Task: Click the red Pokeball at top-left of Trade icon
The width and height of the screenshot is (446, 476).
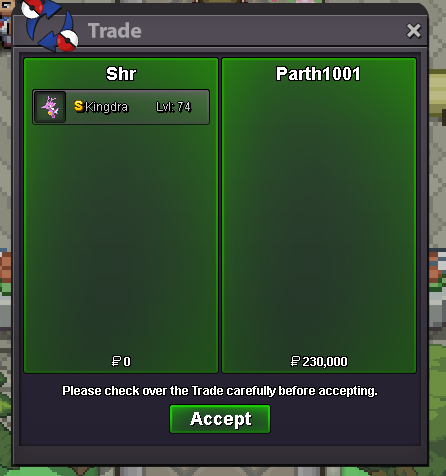Action: [x=32, y=8]
